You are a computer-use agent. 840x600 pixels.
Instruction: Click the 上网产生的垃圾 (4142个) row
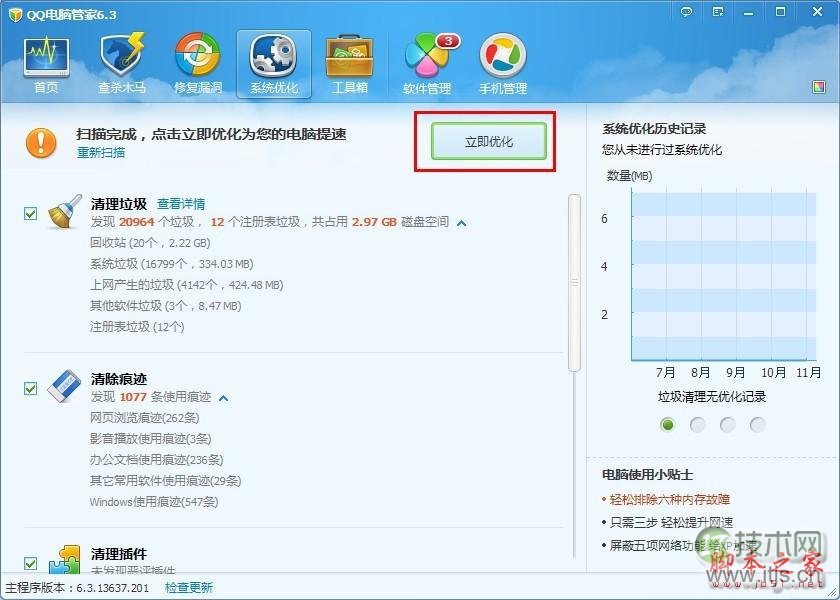coord(186,284)
